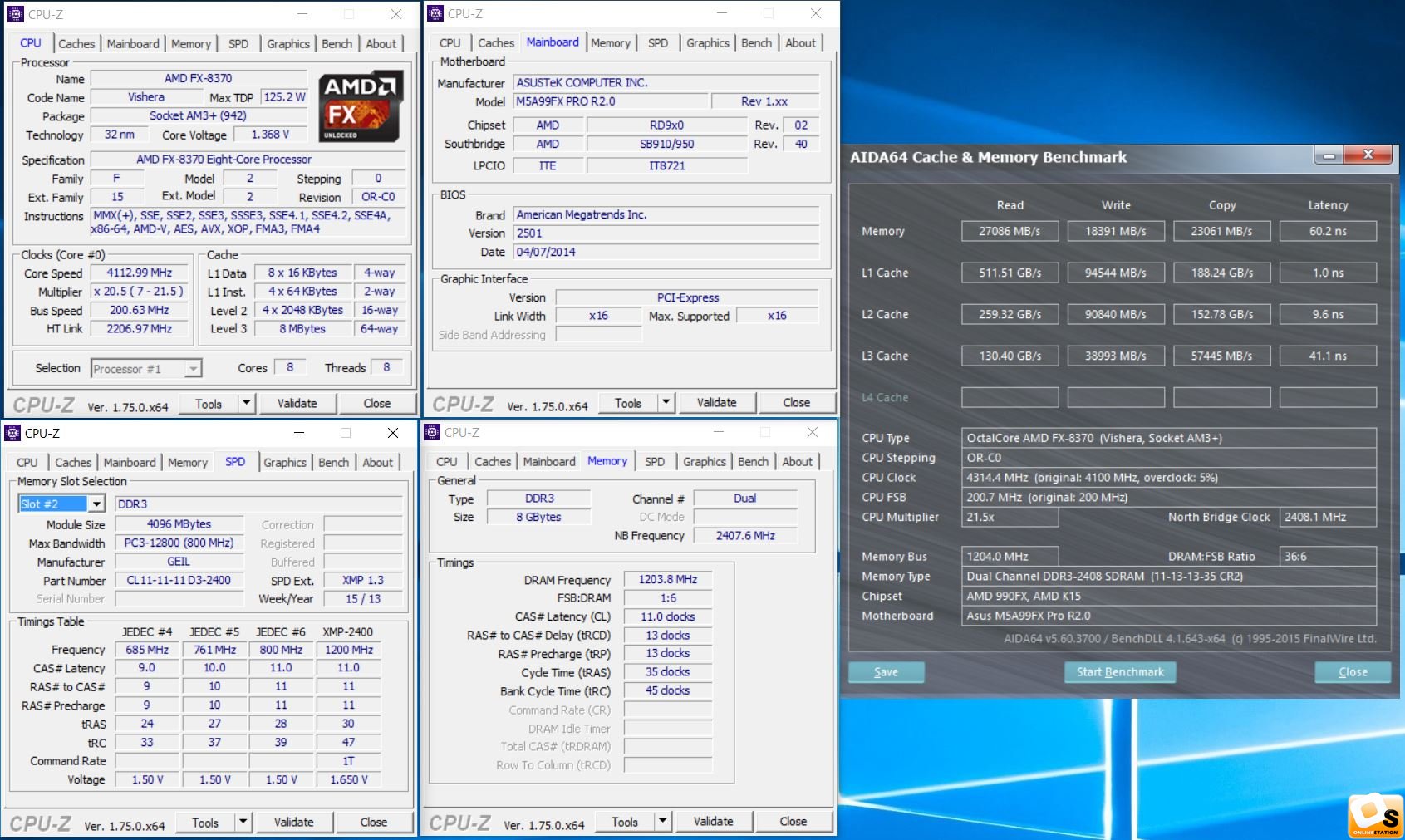Click the NB Frequency value 2407.6 MHz
The width and height of the screenshot is (1405, 840).
click(x=745, y=535)
